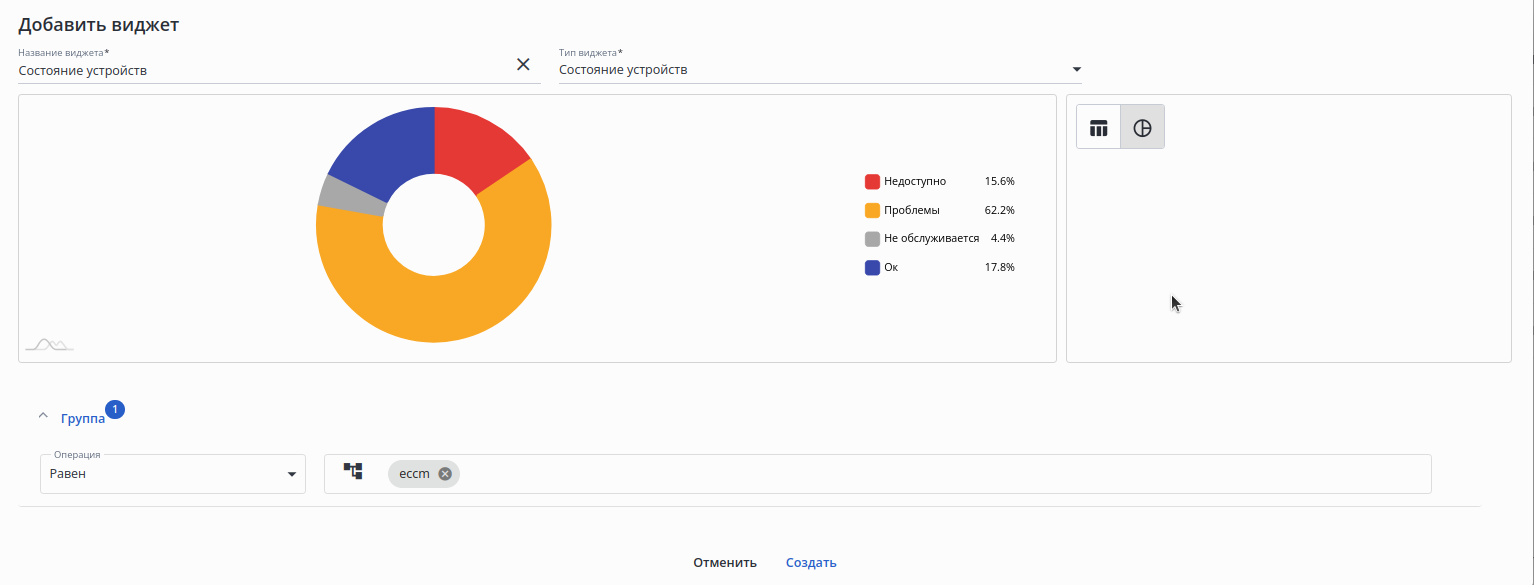Toggle the blue Ок legend swatch

(x=872, y=267)
